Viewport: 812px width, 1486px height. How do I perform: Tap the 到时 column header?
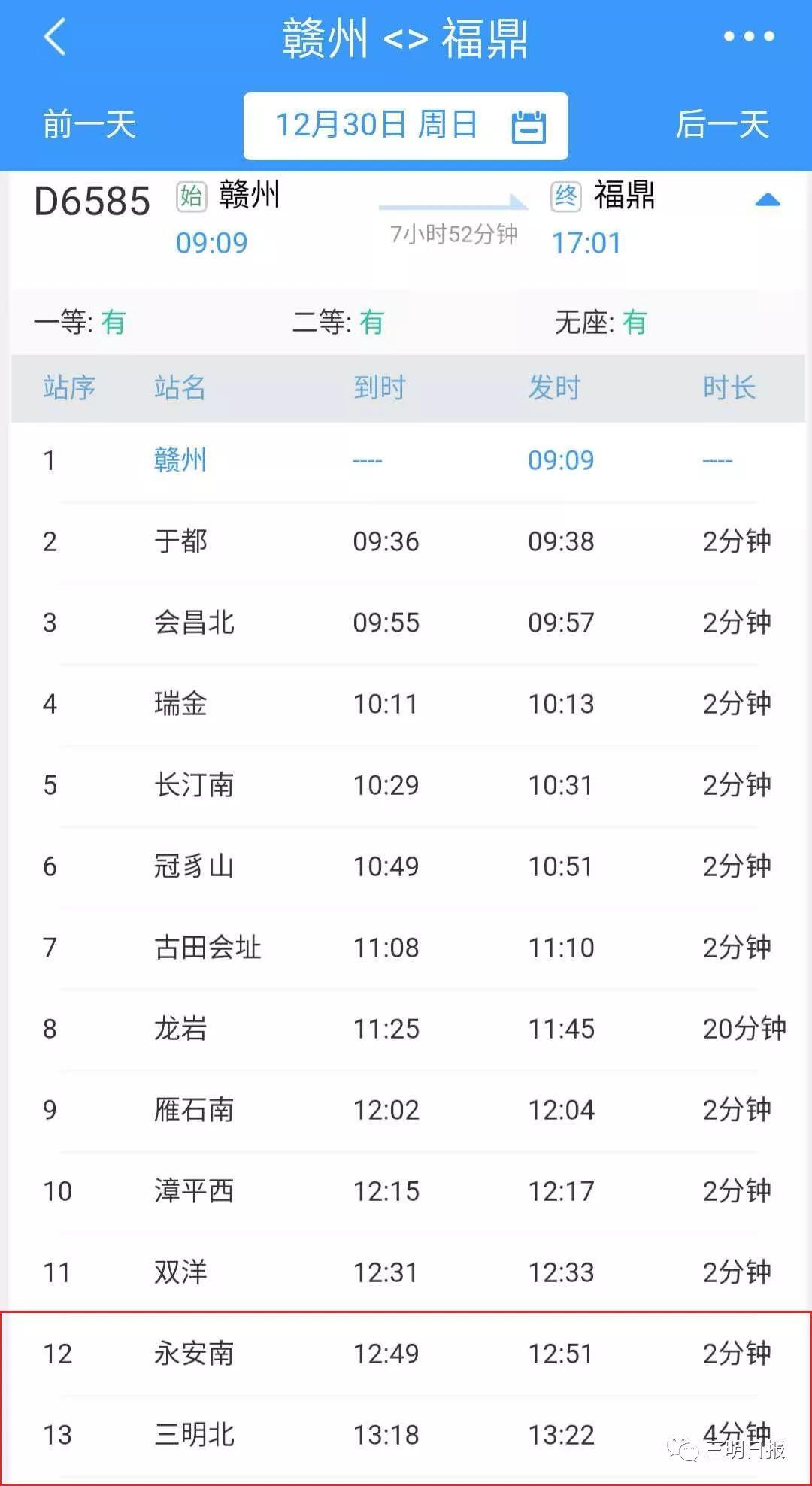(x=380, y=388)
